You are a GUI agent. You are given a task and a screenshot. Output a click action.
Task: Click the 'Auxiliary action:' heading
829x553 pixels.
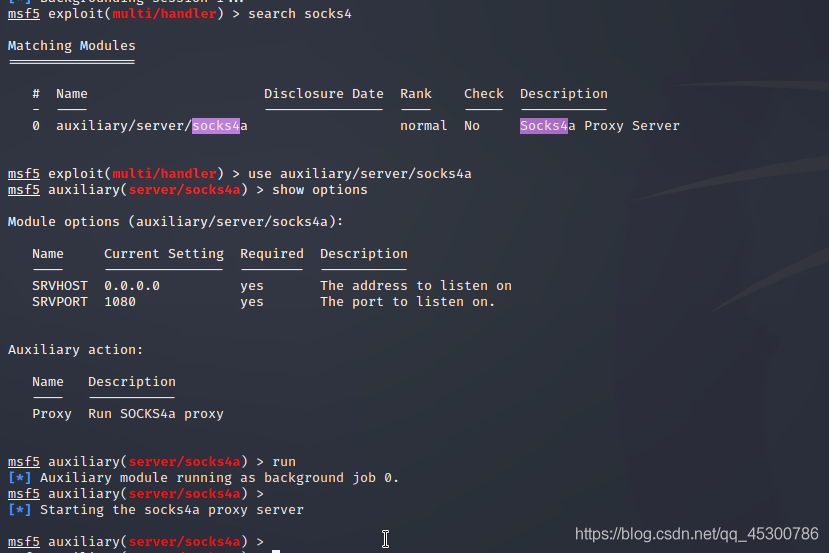pyautogui.click(x=75, y=350)
